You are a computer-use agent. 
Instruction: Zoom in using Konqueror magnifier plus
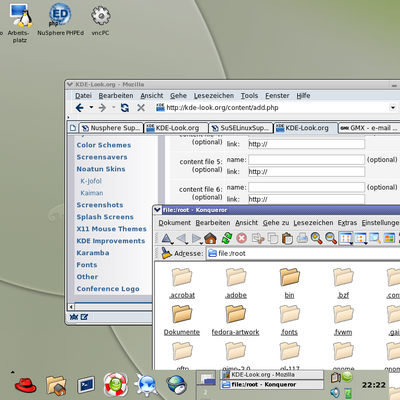[316, 238]
